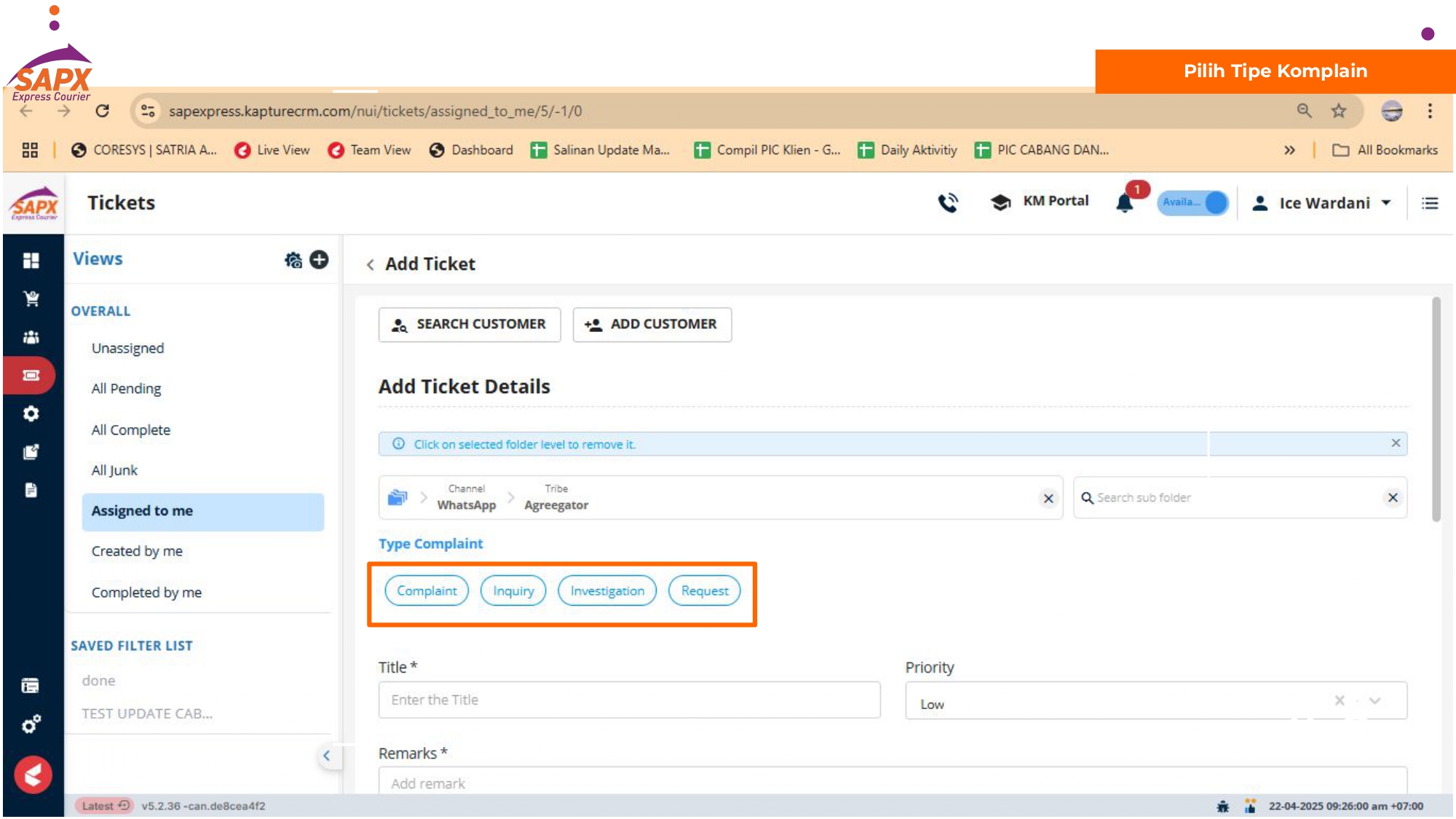The height and width of the screenshot is (819, 1456).
Task: Select the All Pending view
Action: click(126, 389)
